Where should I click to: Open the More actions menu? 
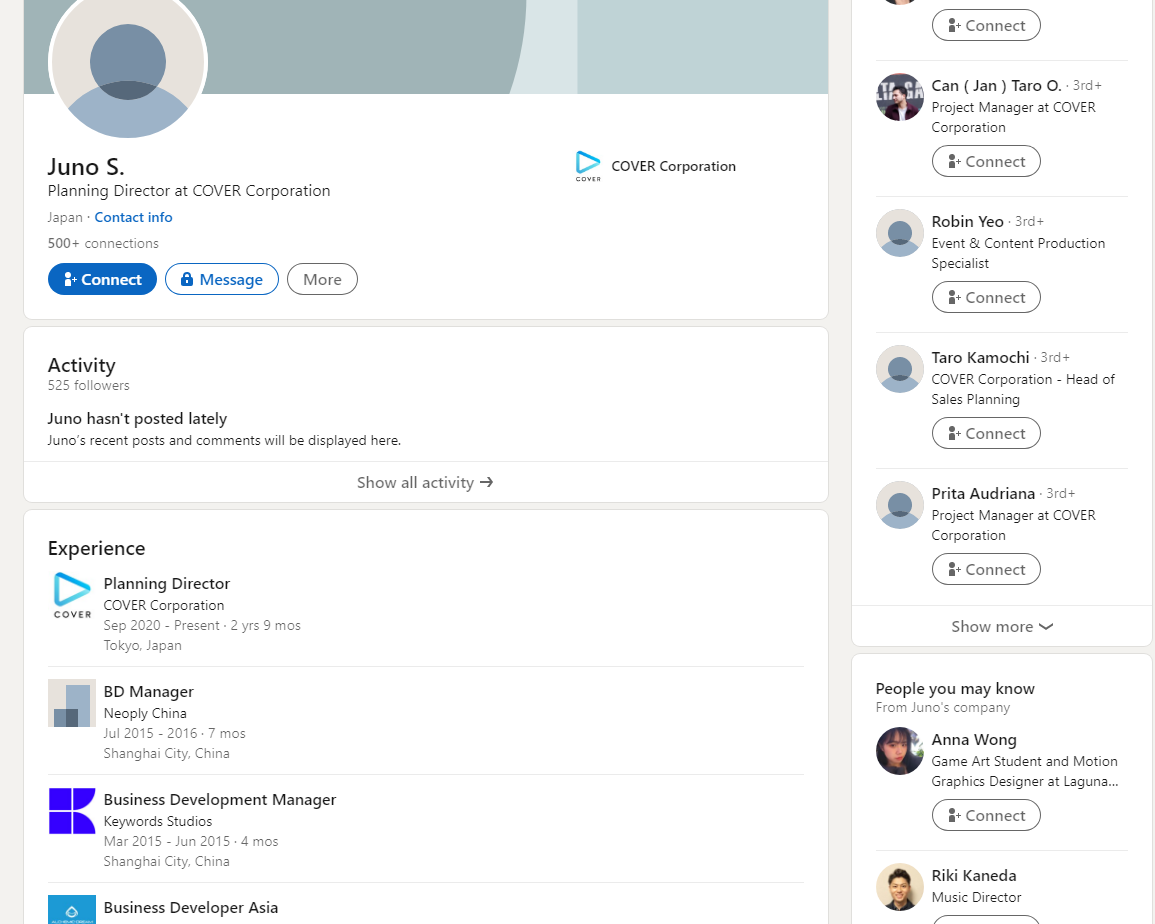(x=322, y=279)
